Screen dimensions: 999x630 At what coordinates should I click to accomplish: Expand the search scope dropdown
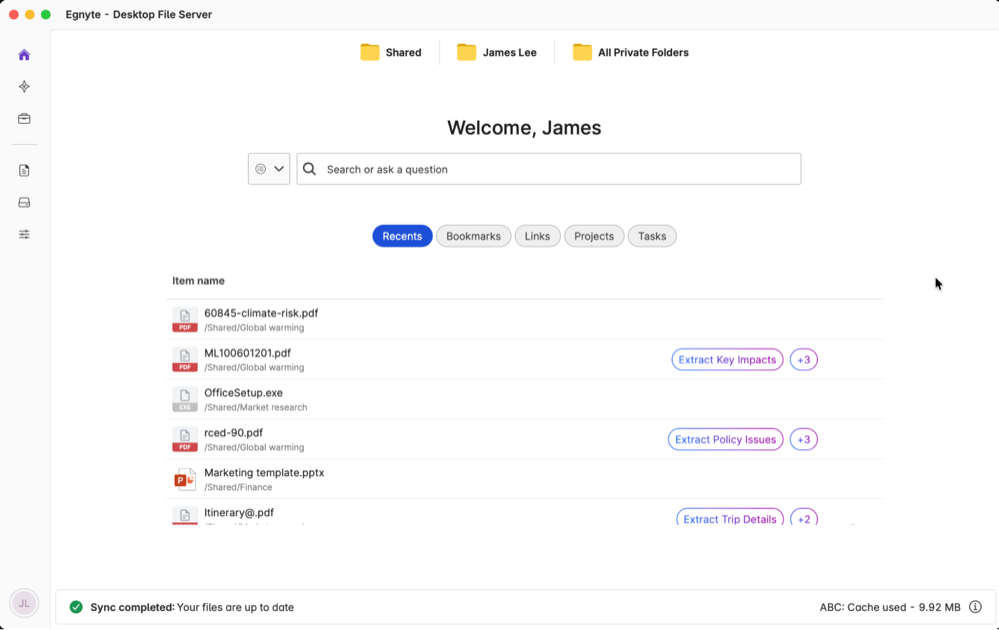click(269, 169)
